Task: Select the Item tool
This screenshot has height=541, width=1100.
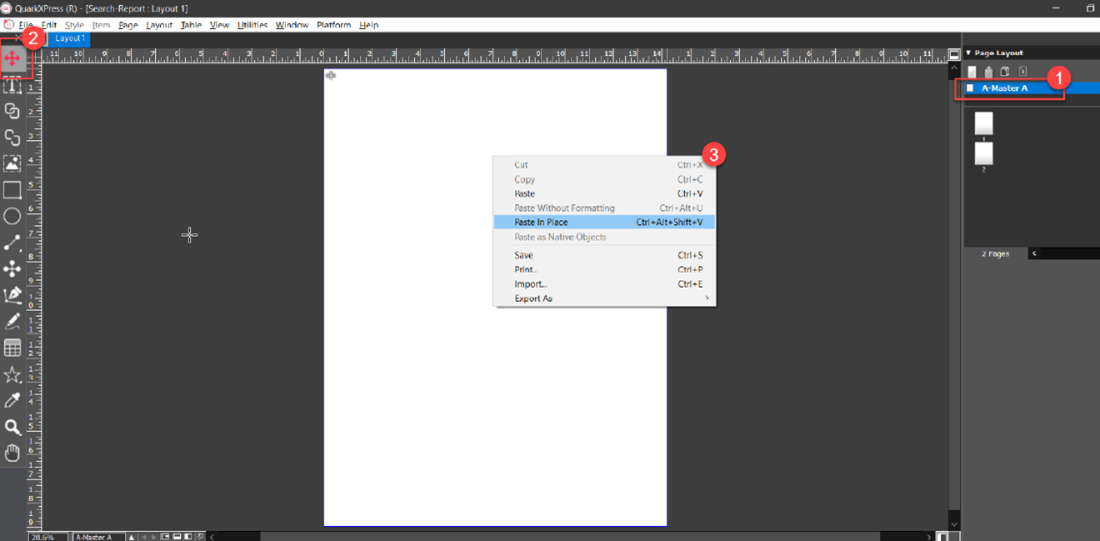Action: click(12, 59)
